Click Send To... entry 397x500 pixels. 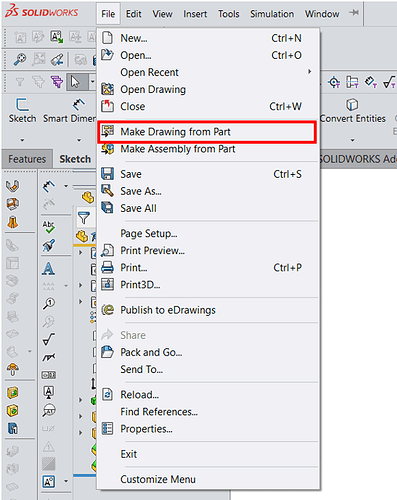(x=207, y=369)
